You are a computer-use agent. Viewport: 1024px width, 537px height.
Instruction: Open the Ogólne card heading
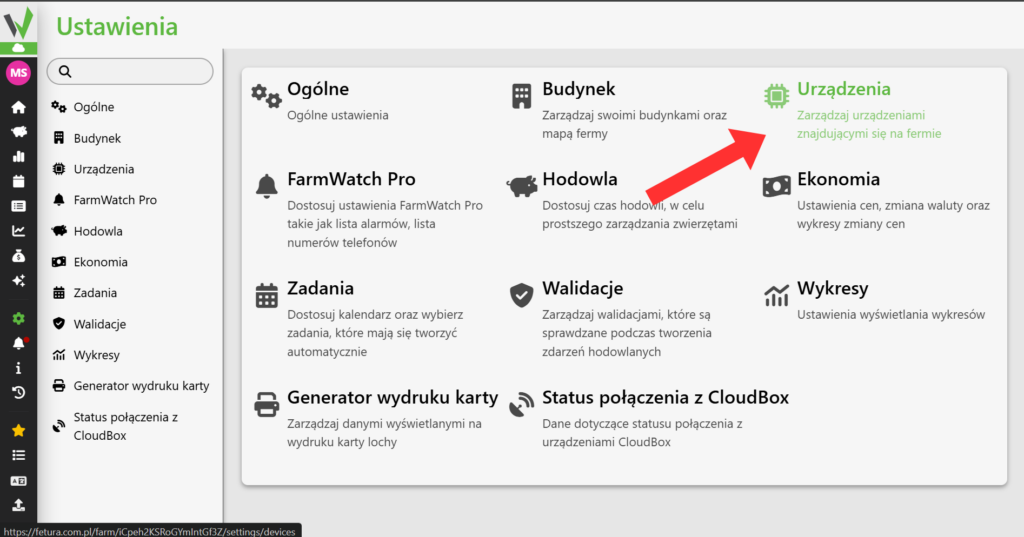[318, 89]
